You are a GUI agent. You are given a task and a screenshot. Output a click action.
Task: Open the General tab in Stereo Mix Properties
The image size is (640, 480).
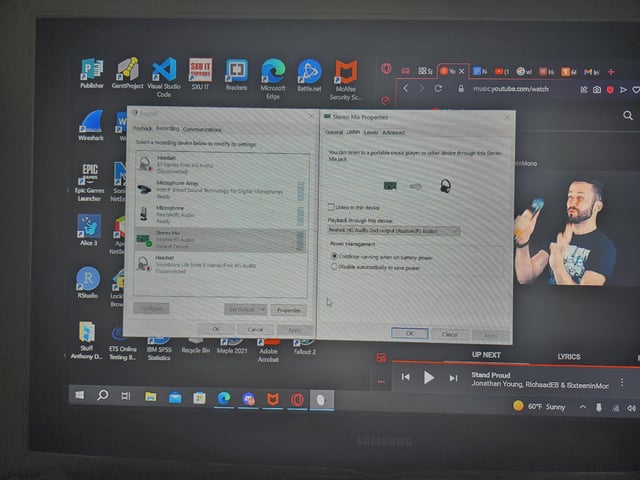333,132
